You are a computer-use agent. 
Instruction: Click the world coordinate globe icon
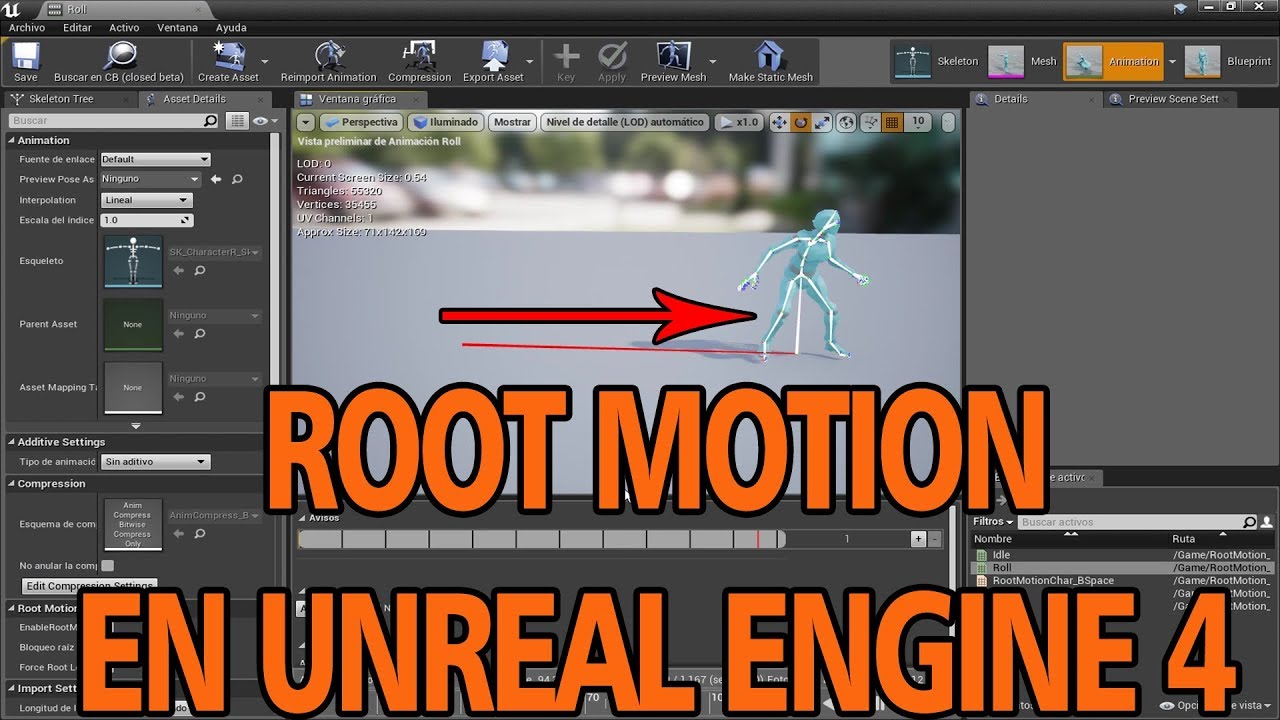click(x=847, y=122)
